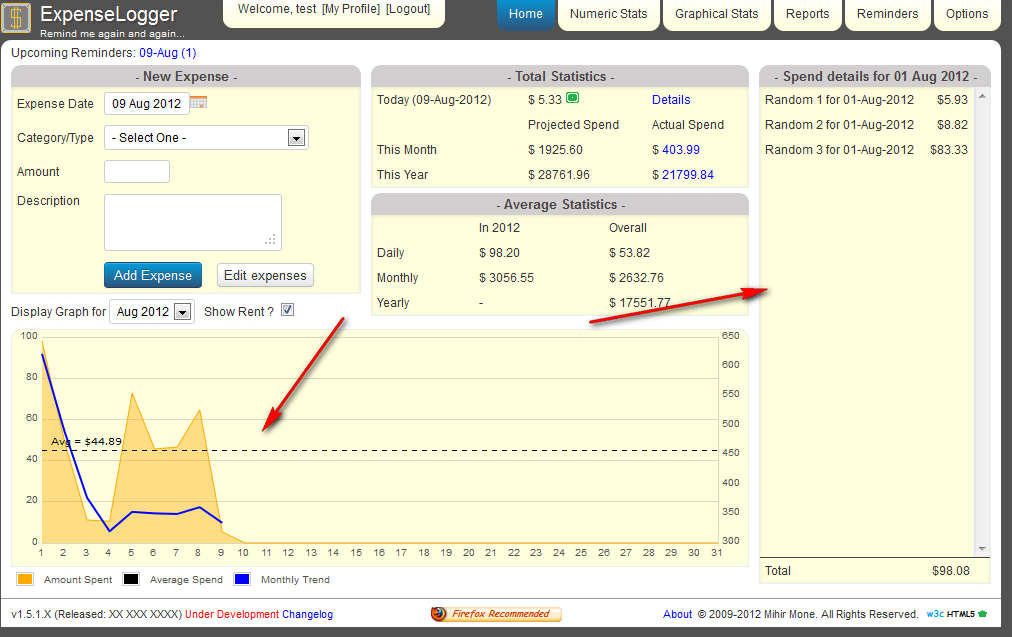This screenshot has height=637, width=1012.
Task: Click the spend details scrollbar down arrow
Action: click(x=982, y=548)
